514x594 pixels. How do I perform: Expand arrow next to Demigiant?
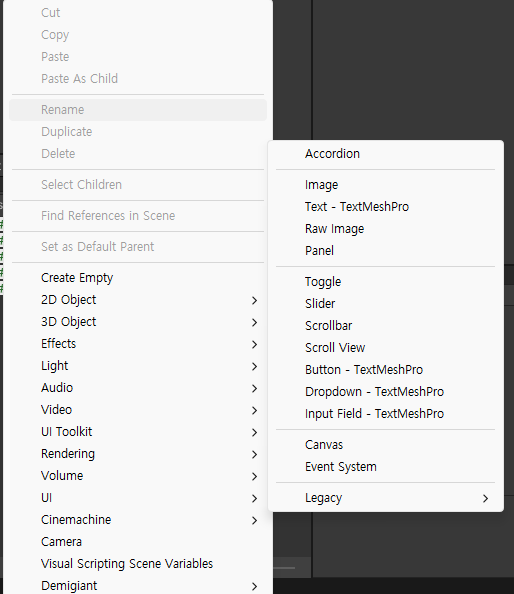pyautogui.click(x=255, y=586)
